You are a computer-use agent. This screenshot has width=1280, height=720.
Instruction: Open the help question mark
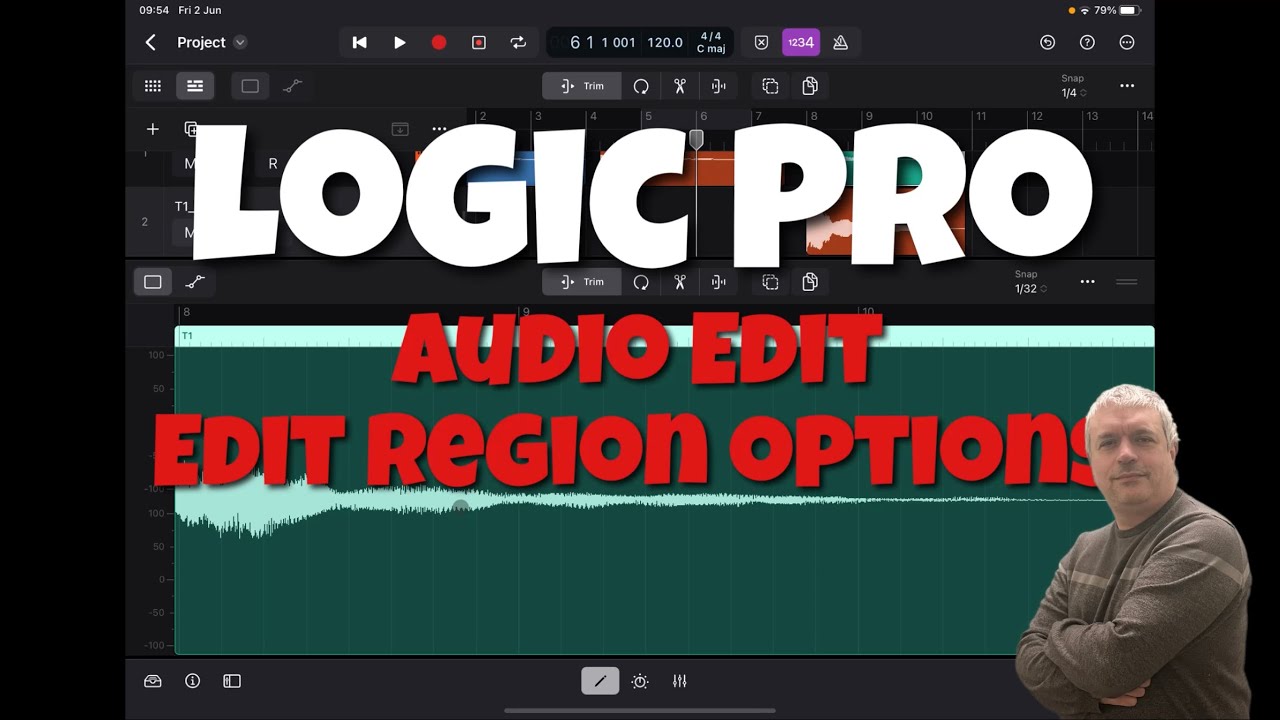(1087, 42)
